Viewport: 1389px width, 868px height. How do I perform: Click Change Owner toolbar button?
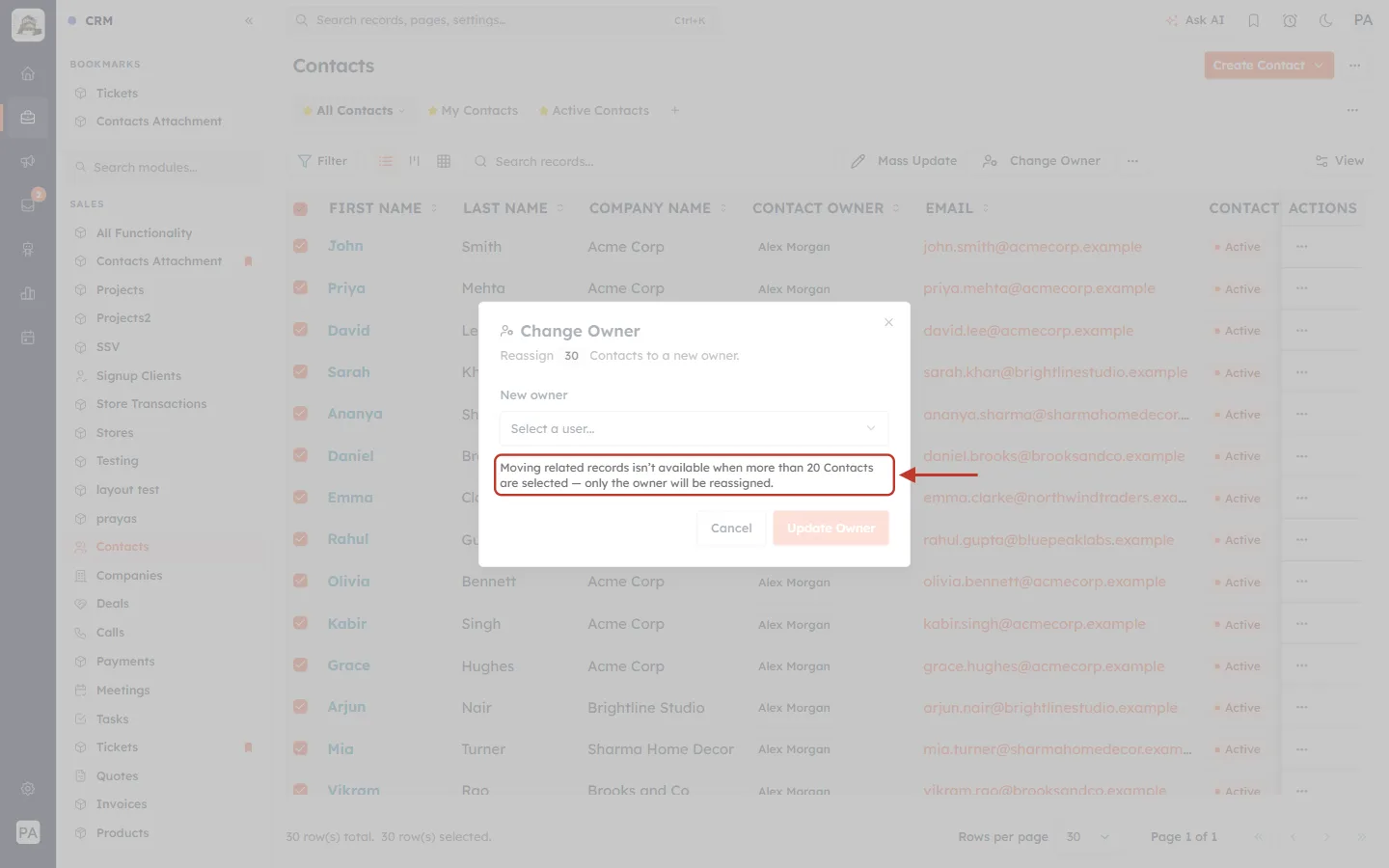tap(1042, 161)
